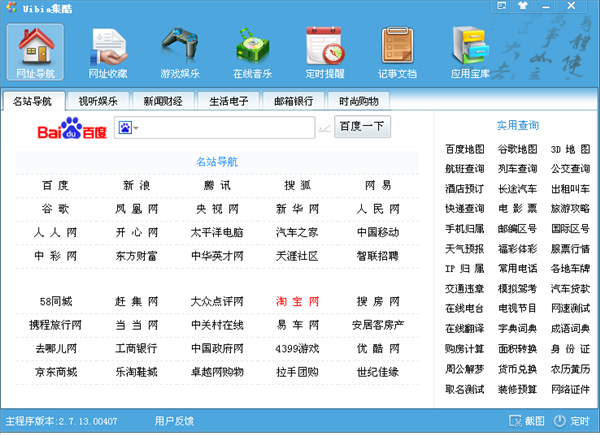Open the 百度地图 query link

(x=465, y=149)
